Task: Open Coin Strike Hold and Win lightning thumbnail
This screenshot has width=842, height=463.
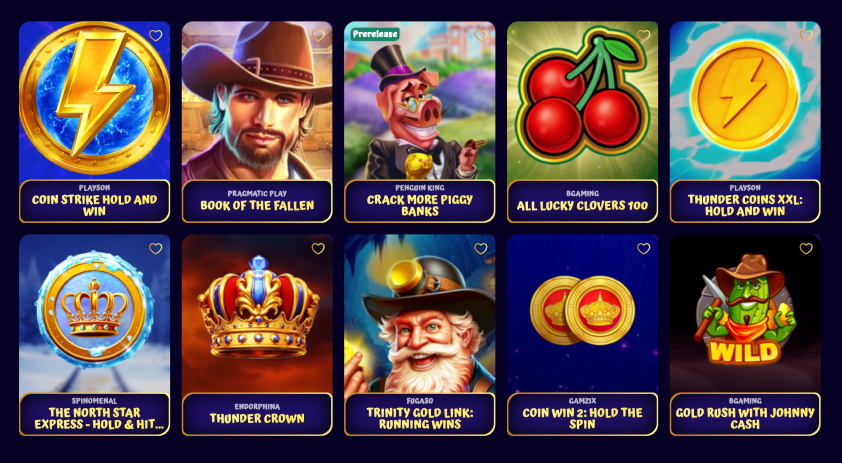Action: [x=95, y=100]
